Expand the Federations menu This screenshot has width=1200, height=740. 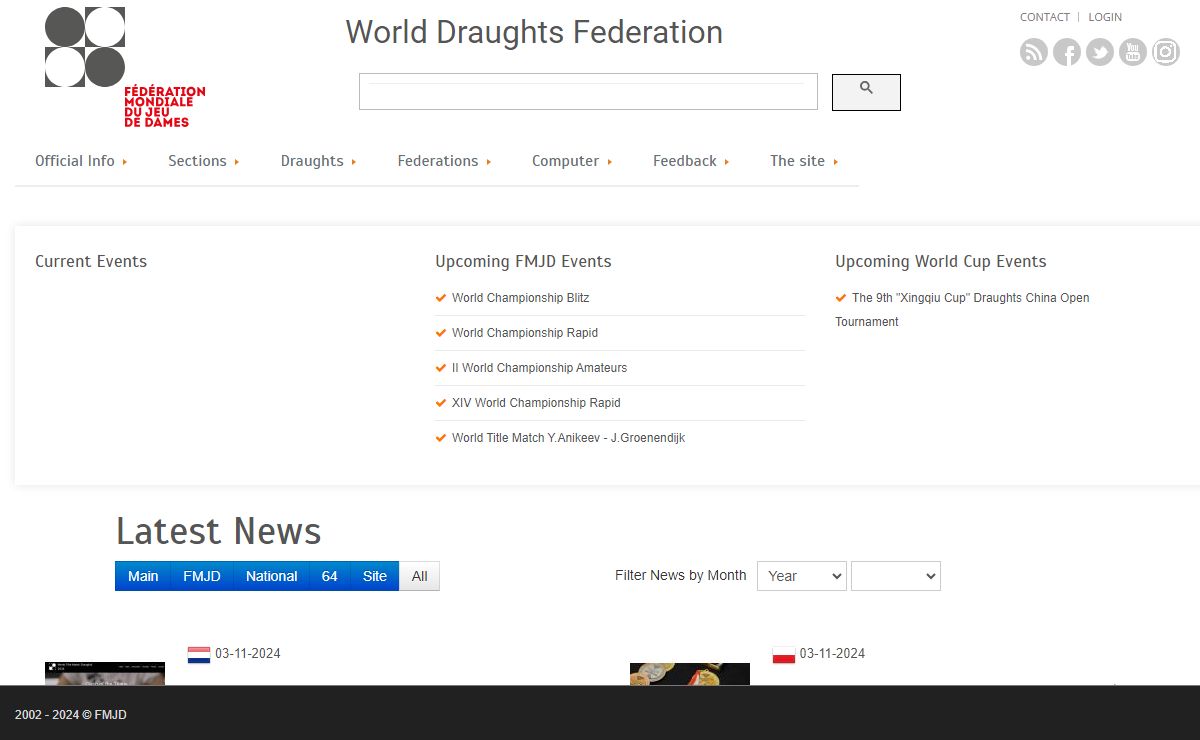(444, 161)
